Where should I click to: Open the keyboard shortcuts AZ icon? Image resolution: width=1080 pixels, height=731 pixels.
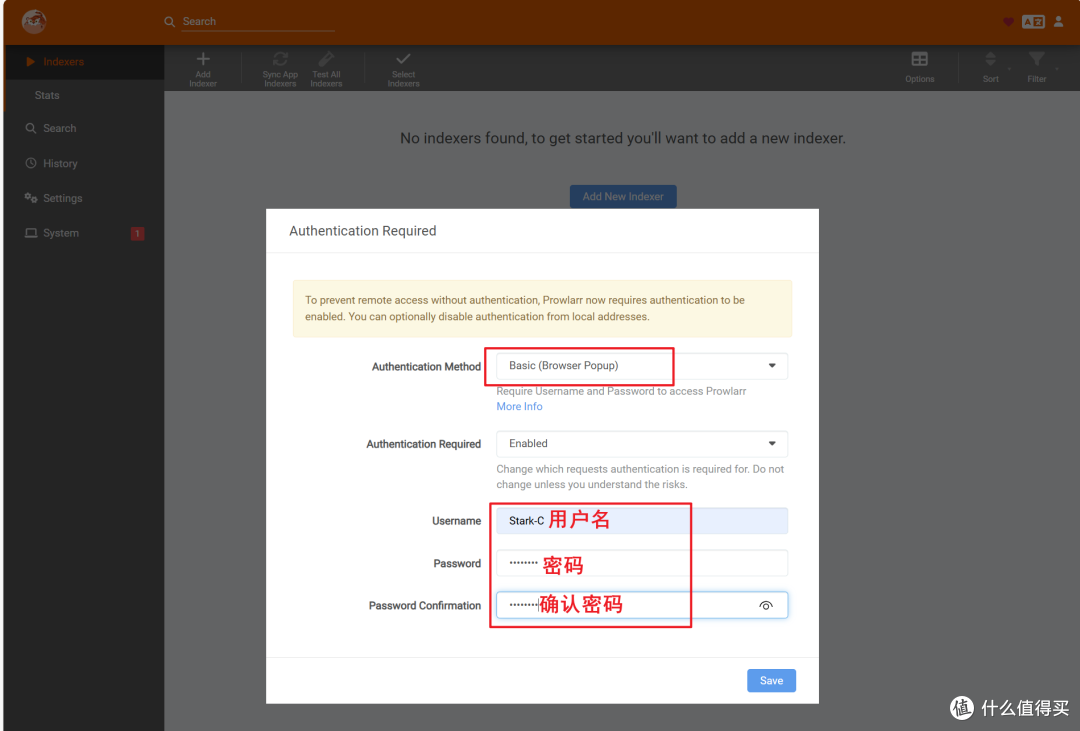pos(1033,22)
